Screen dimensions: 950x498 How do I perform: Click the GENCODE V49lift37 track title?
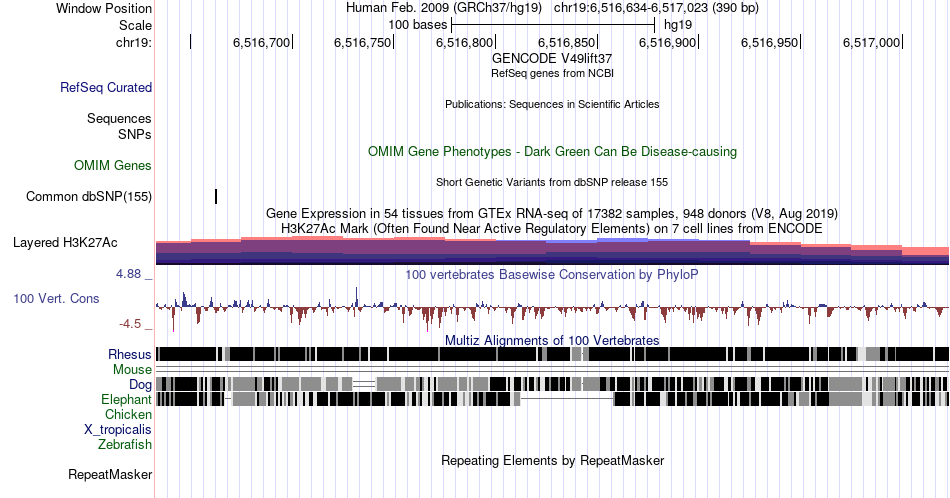tap(552, 58)
